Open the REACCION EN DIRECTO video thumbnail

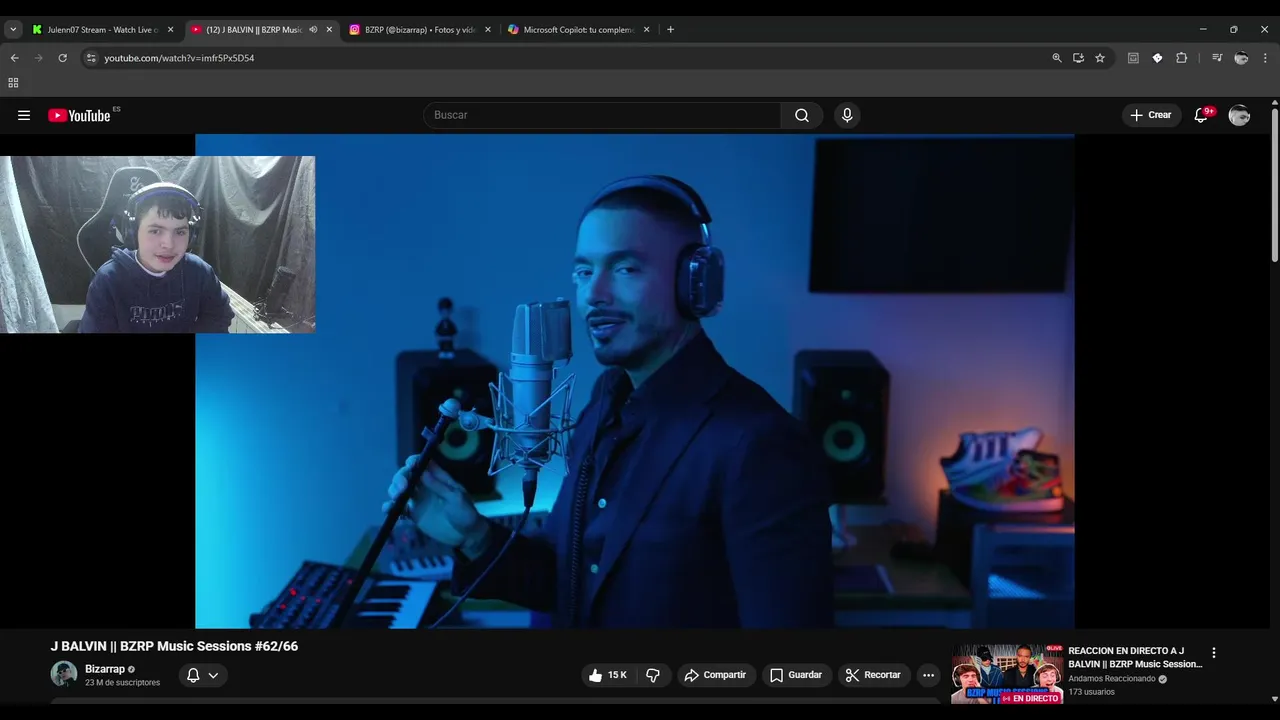pyautogui.click(x=1006, y=674)
